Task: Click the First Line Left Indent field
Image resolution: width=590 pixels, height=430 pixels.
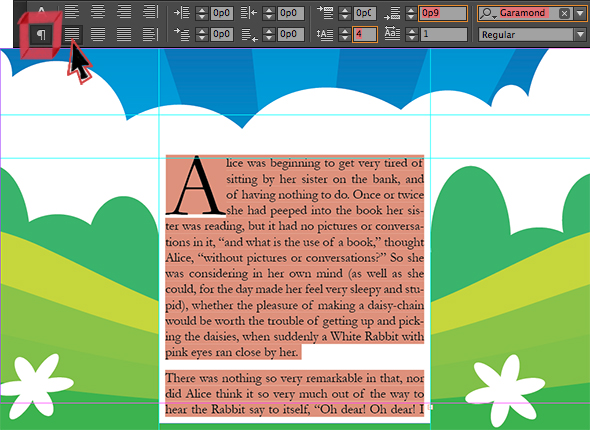Action: 222,34
